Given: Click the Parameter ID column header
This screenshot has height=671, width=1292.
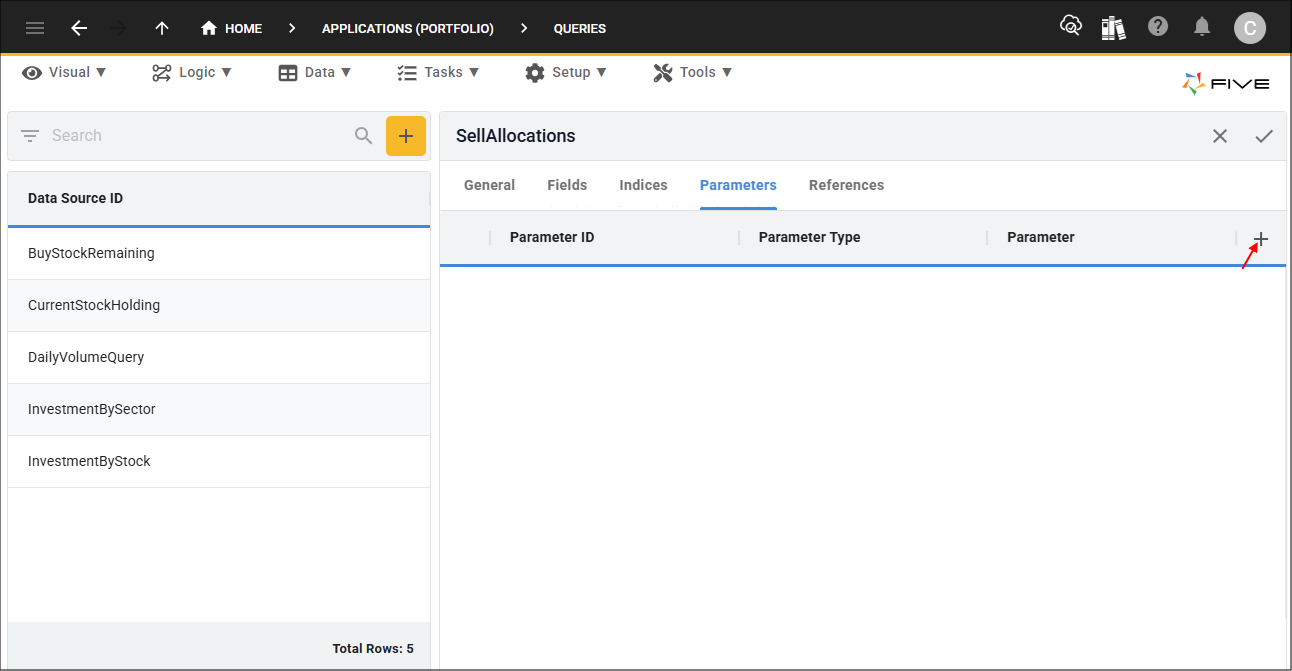Looking at the screenshot, I should pos(552,237).
